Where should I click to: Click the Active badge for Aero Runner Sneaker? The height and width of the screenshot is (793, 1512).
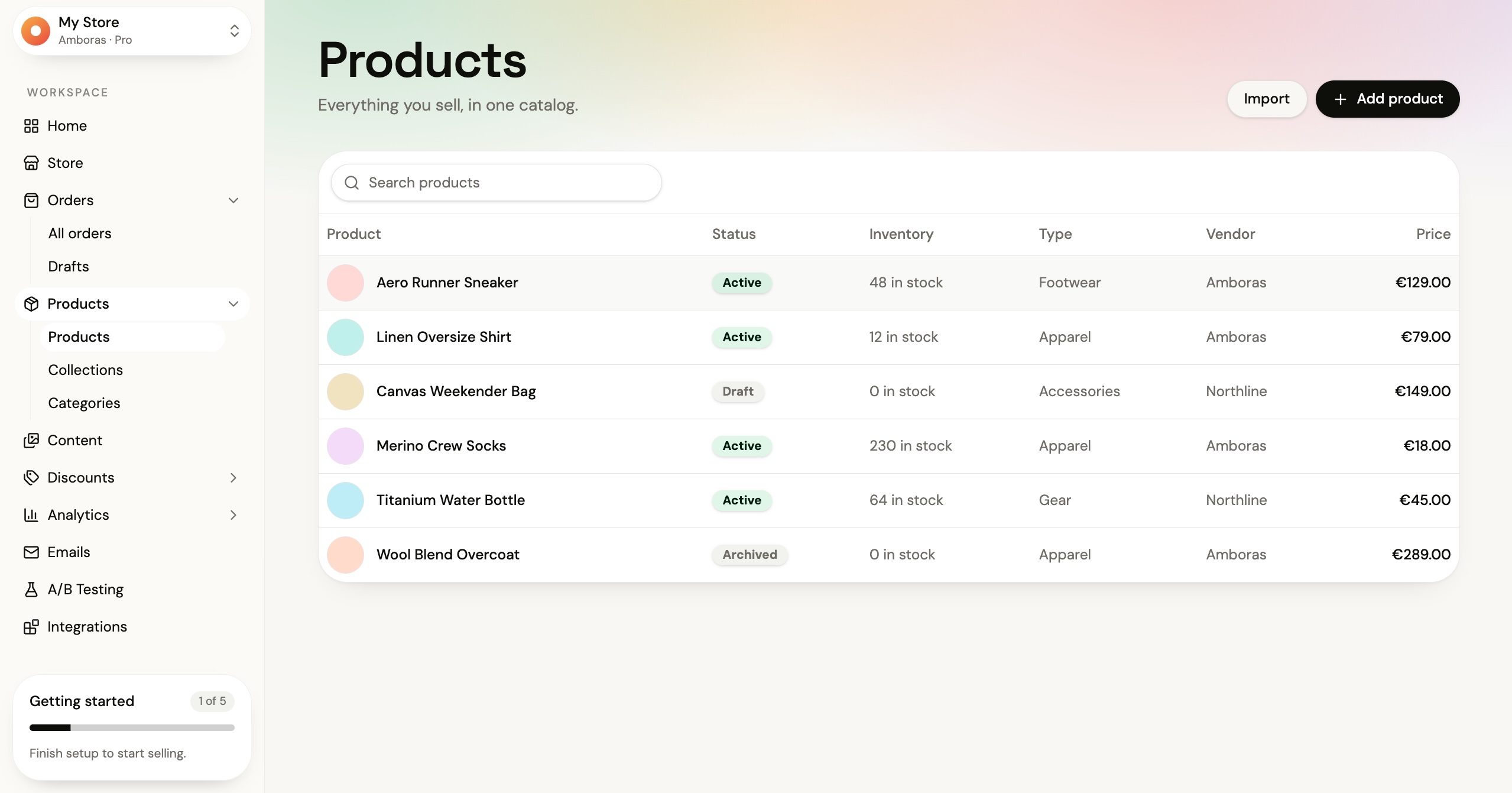point(742,283)
